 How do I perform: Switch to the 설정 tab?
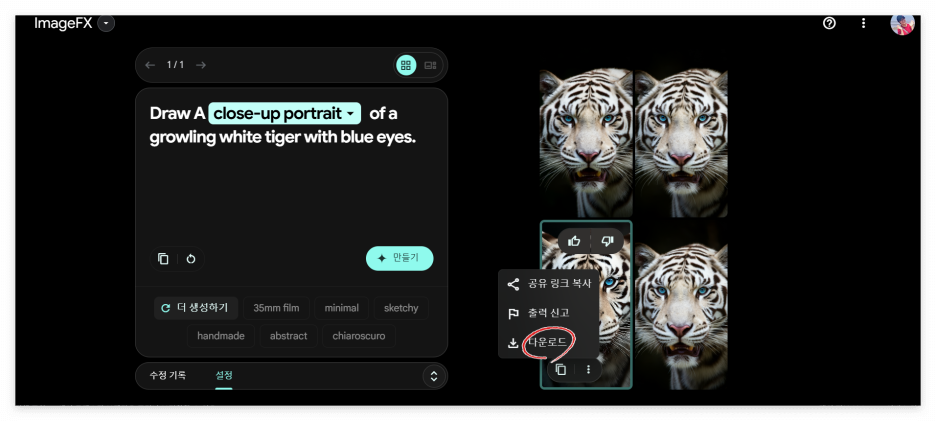(x=224, y=375)
